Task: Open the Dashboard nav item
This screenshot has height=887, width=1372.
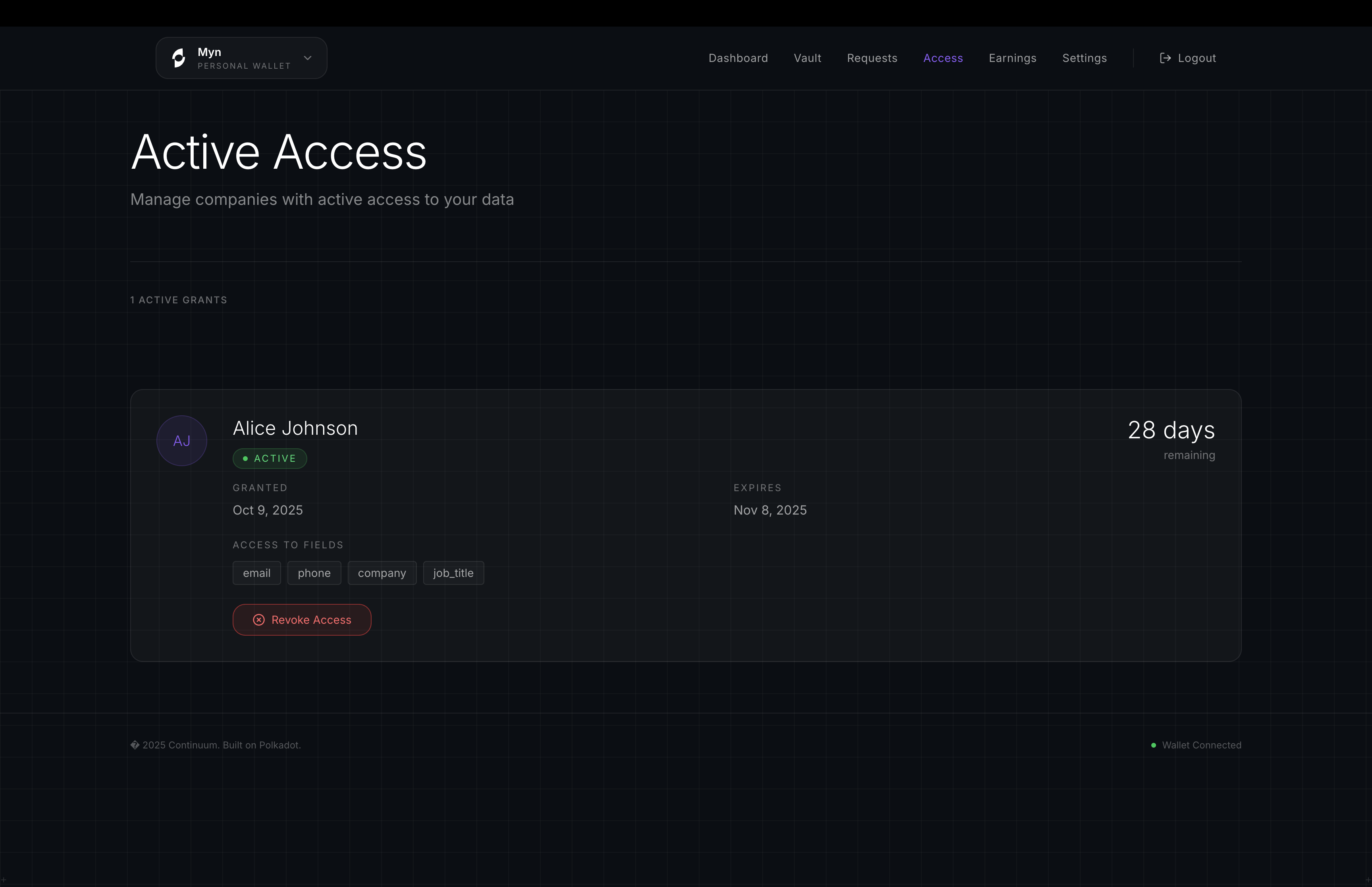Action: point(738,58)
